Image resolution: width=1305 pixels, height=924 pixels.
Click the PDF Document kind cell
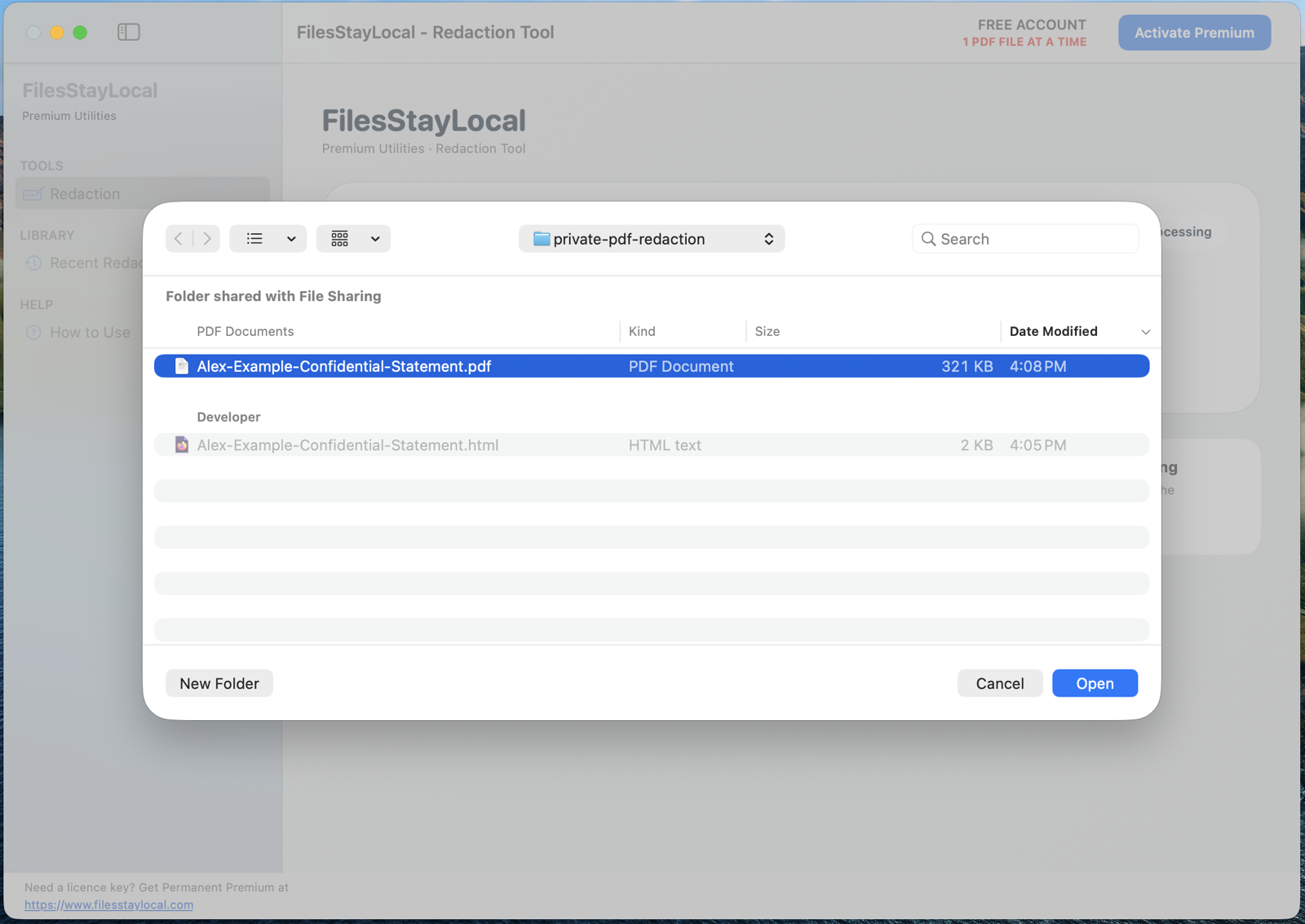pyautogui.click(x=681, y=366)
